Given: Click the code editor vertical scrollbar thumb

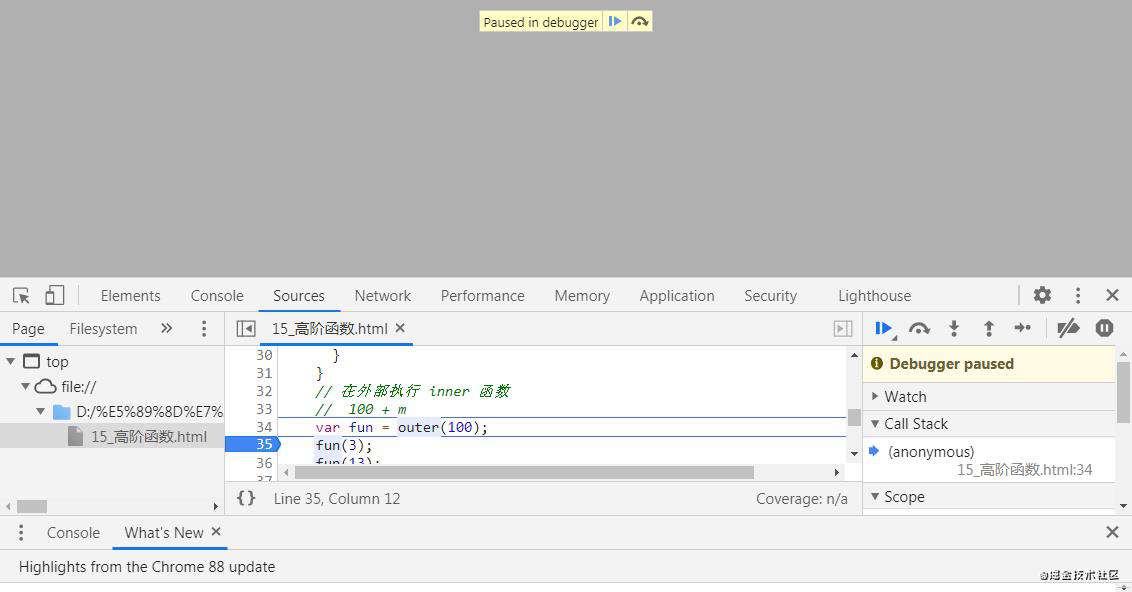Looking at the screenshot, I should coord(854,417).
